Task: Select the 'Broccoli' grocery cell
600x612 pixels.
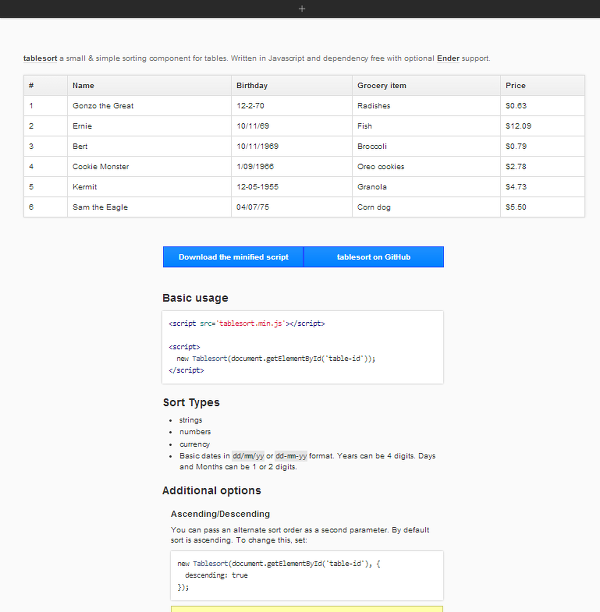Action: pos(427,146)
